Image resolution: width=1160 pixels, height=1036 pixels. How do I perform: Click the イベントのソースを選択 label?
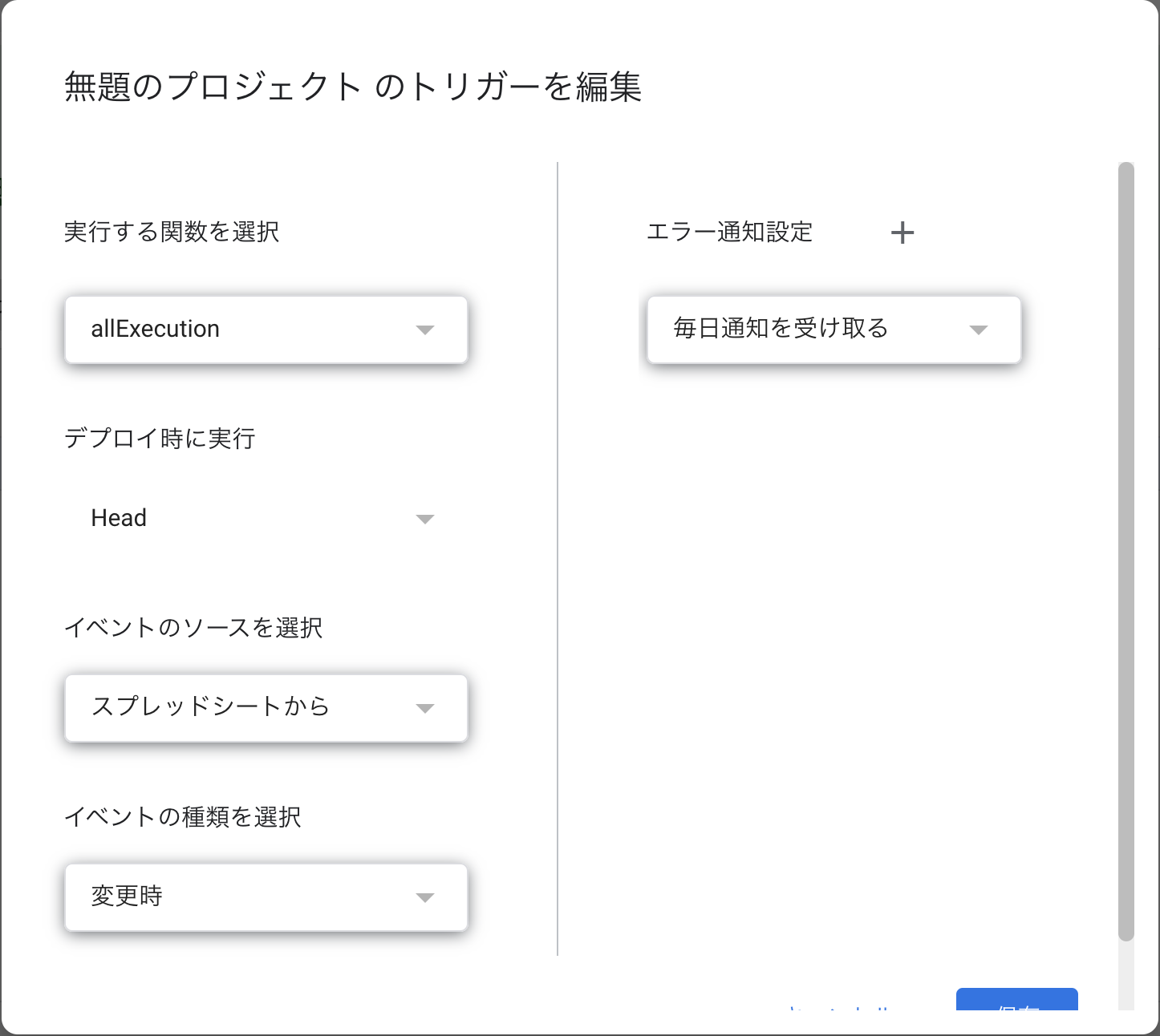(193, 628)
